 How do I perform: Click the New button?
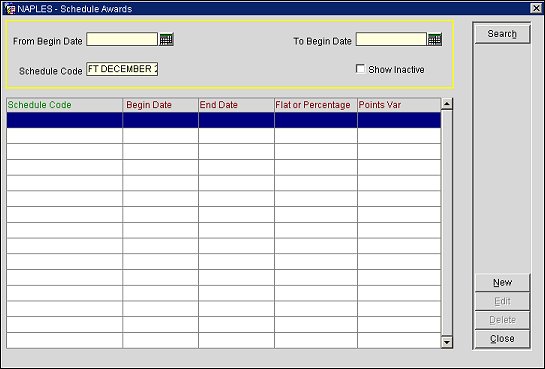[502, 282]
